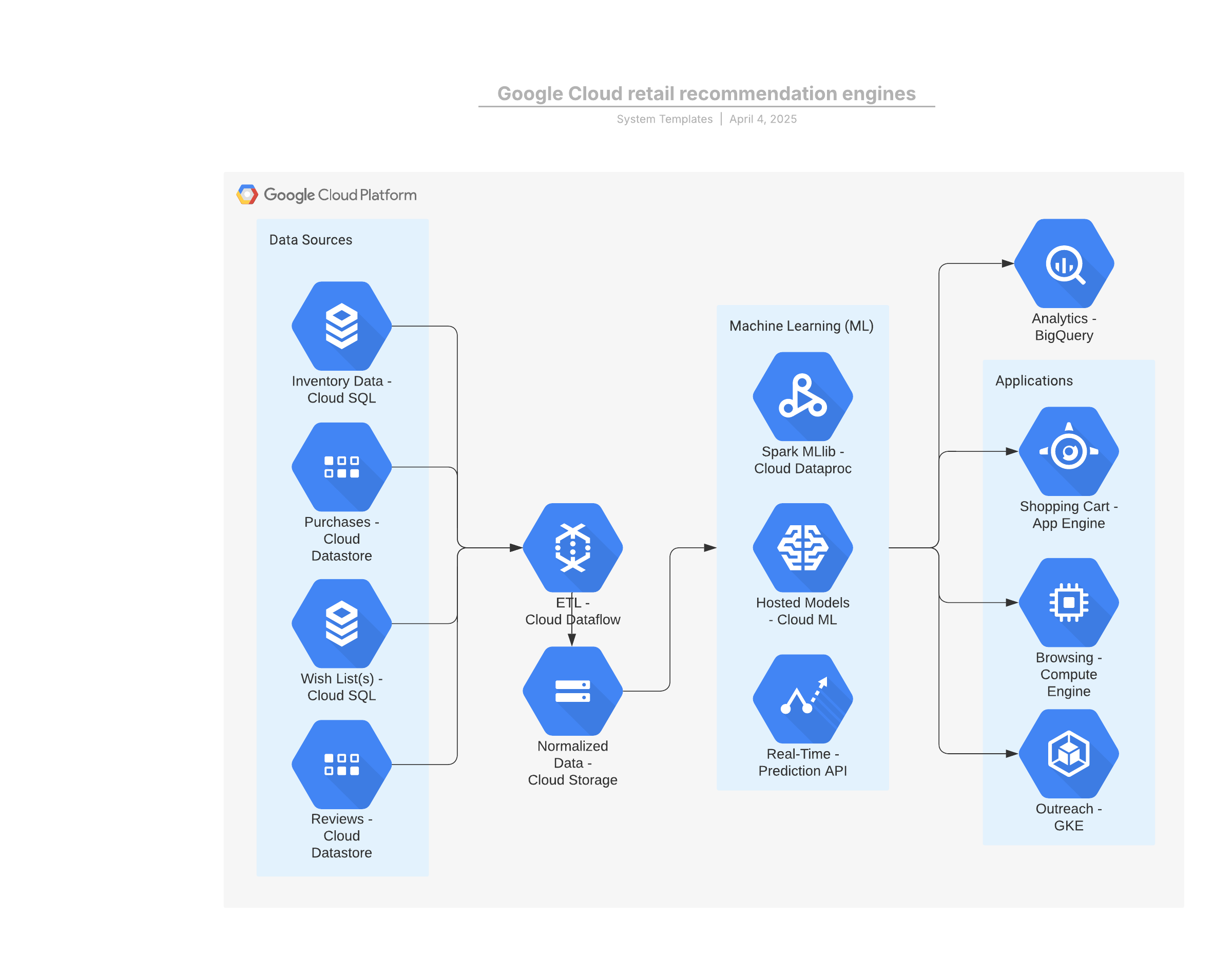
Task: Select the Wish List(s) Cloud SQL icon
Action: pyautogui.click(x=341, y=623)
